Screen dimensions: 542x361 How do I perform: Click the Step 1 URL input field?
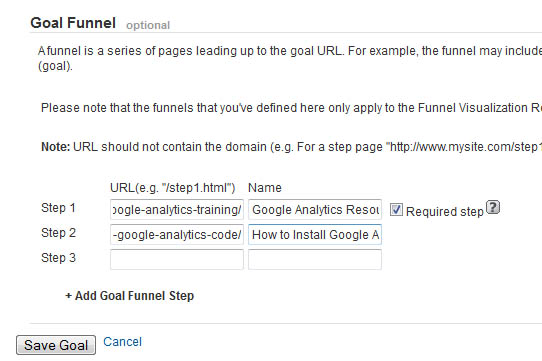coord(177,209)
